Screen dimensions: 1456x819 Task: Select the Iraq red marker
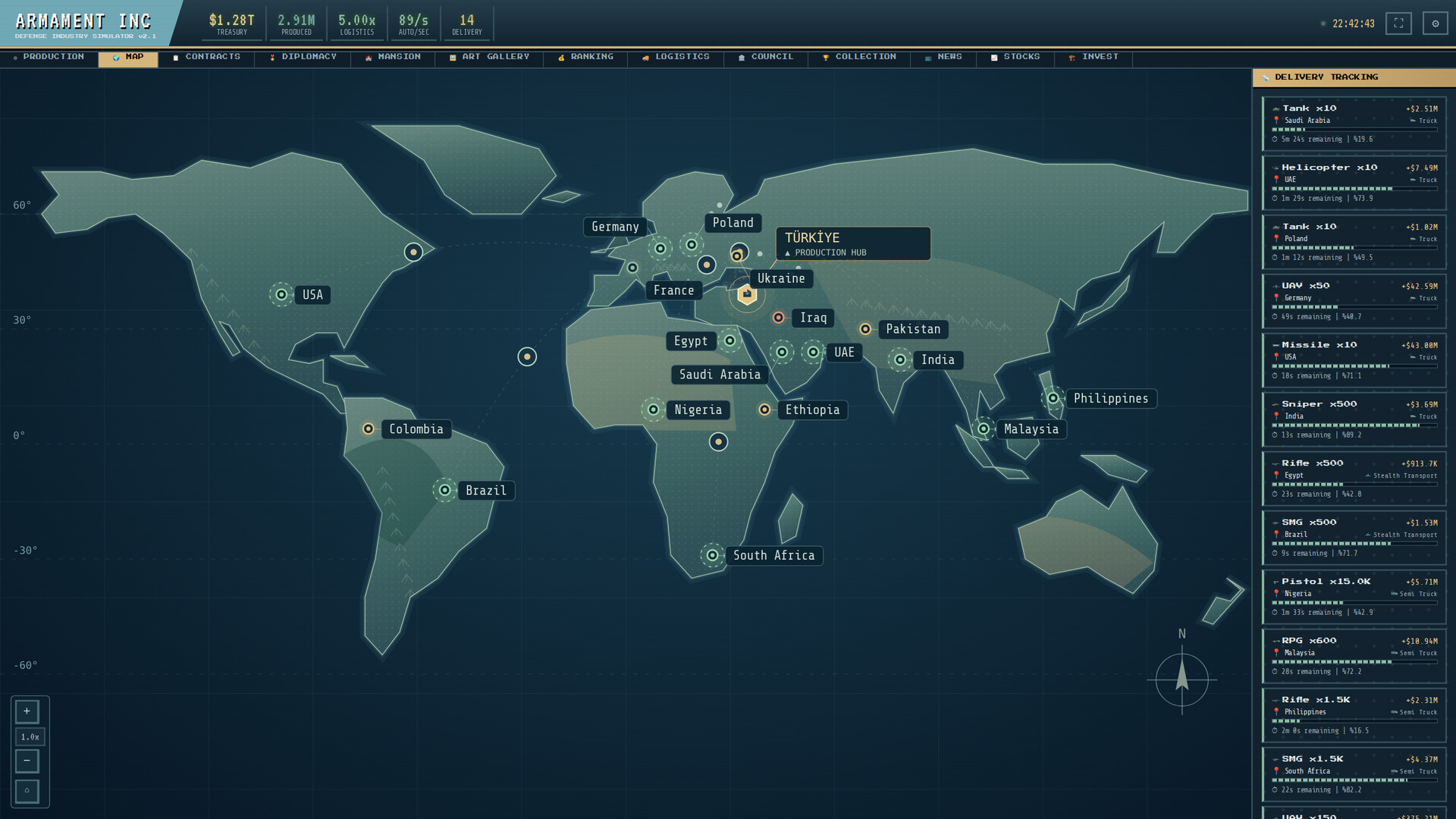coord(778,317)
